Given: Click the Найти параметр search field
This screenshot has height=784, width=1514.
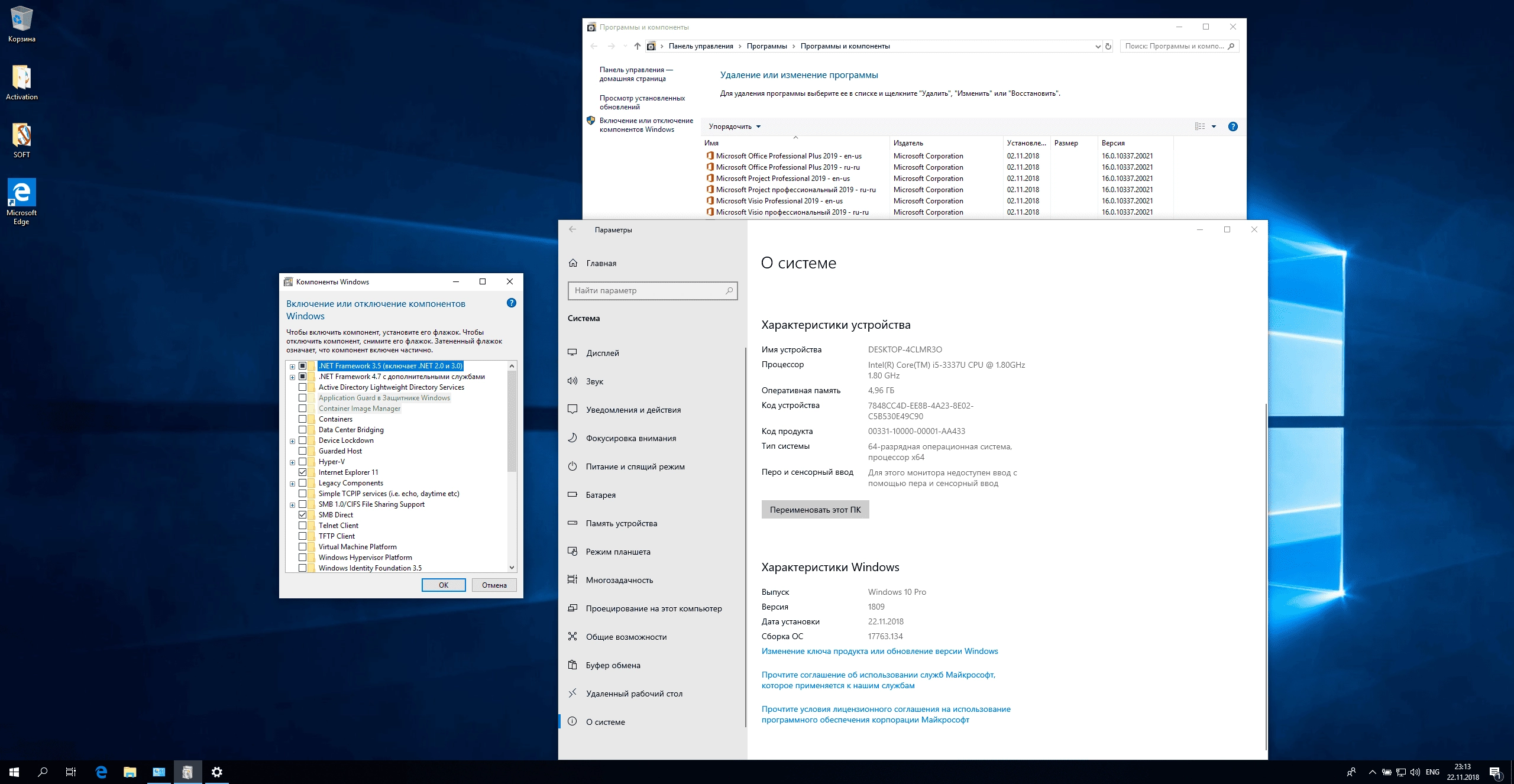Looking at the screenshot, I should tap(652, 290).
